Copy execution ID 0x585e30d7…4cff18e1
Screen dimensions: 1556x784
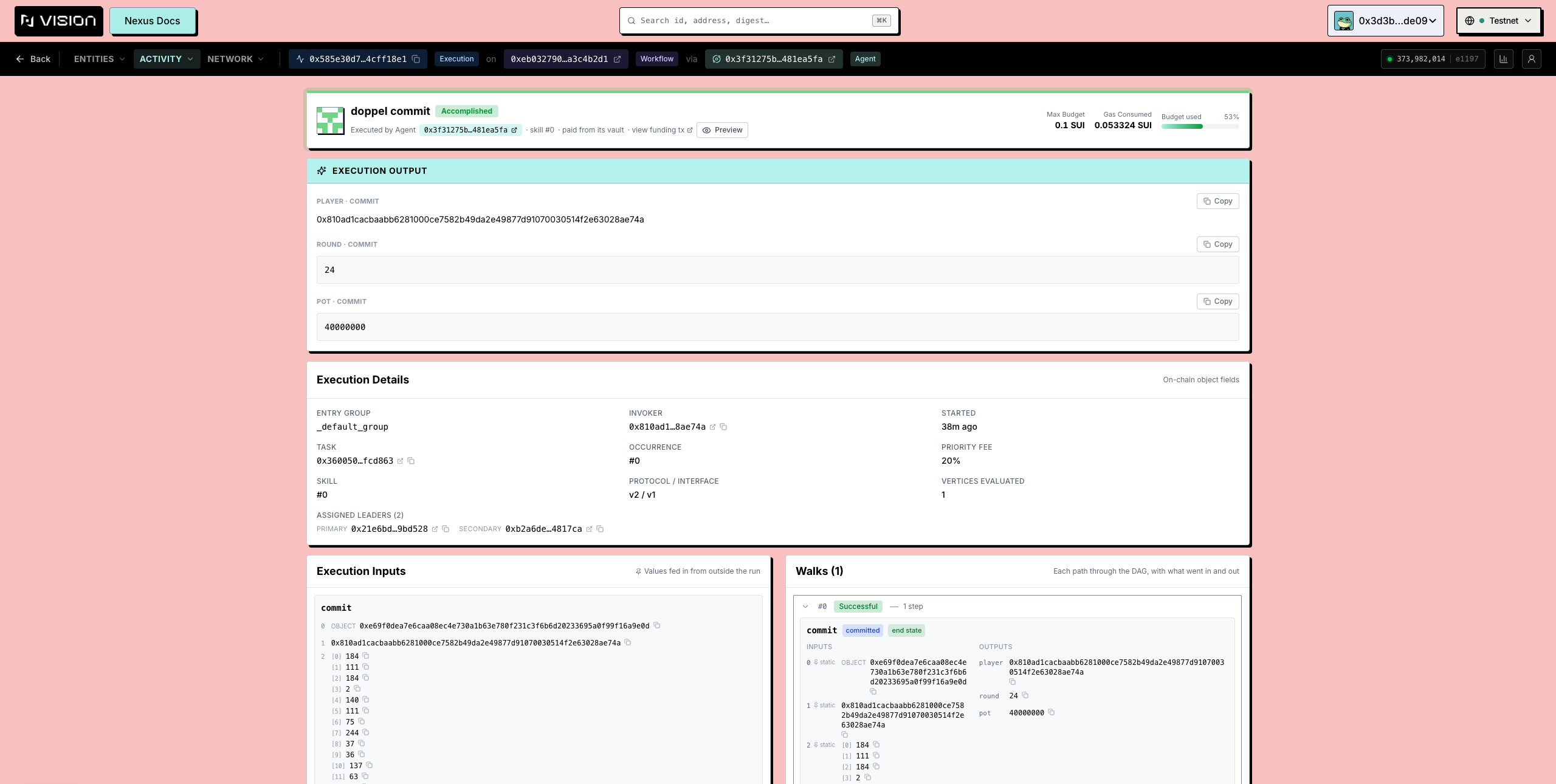tap(416, 59)
